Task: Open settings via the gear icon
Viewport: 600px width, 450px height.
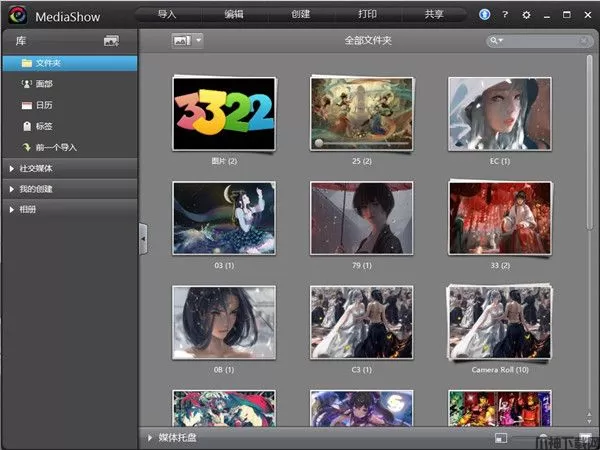Action: 526,15
